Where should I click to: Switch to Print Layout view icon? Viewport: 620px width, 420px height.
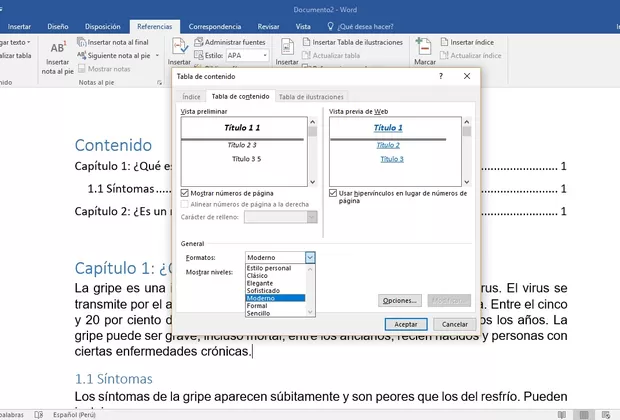(584, 415)
